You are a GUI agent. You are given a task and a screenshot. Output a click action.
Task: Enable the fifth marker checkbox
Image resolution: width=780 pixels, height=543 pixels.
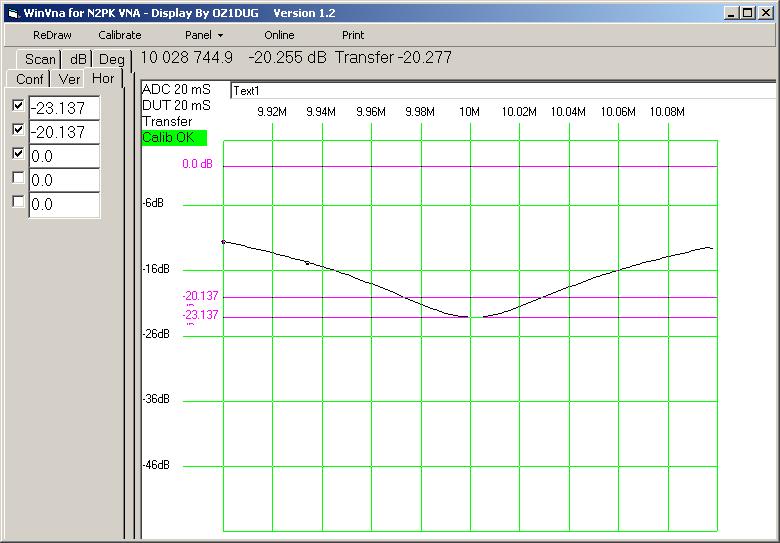point(18,201)
